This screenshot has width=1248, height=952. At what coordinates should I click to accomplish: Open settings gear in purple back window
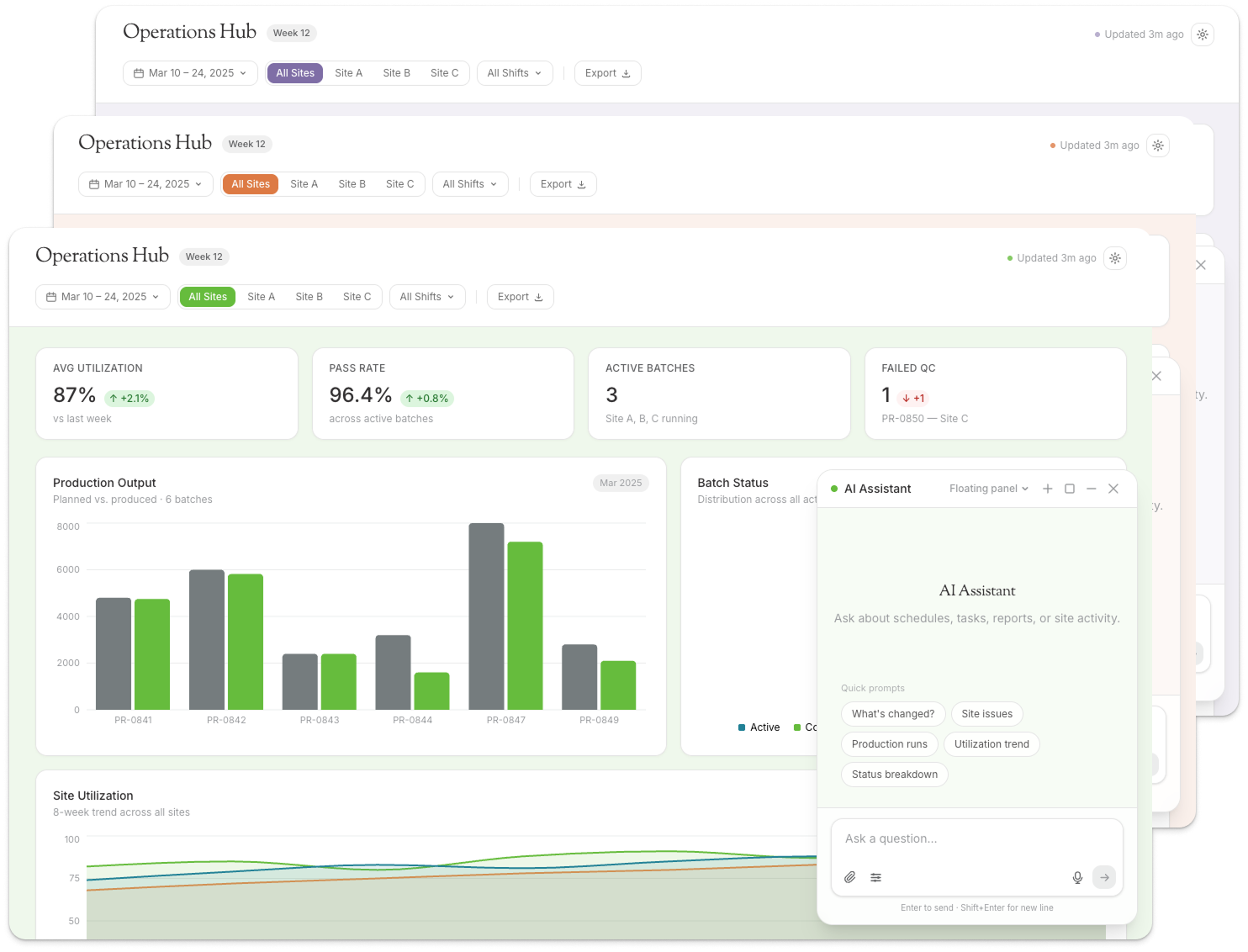1203,34
